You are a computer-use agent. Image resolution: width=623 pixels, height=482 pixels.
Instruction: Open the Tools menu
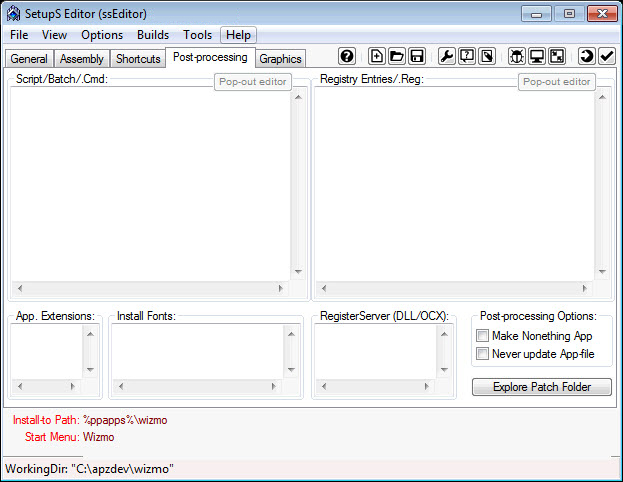click(197, 35)
